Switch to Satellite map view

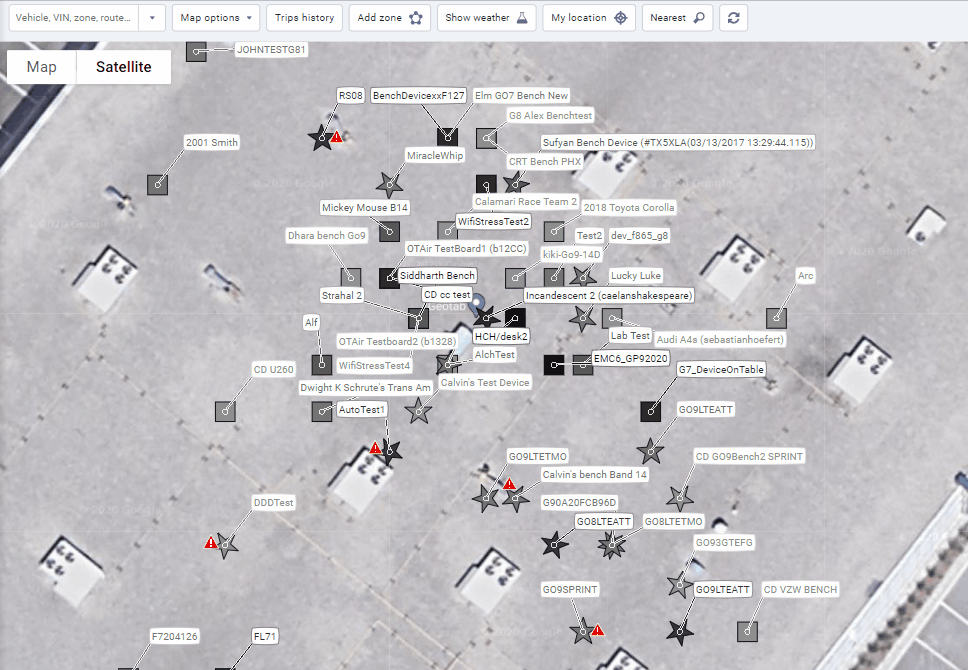pos(124,67)
